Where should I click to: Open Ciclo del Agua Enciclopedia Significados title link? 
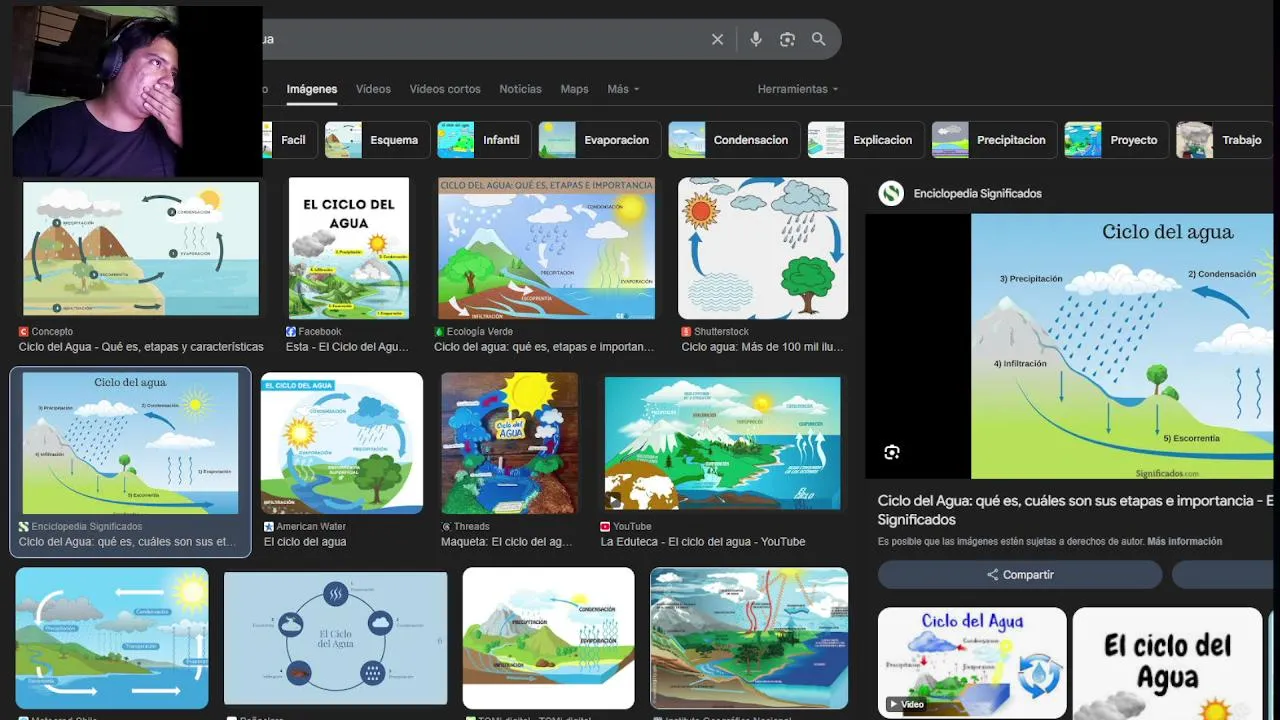(1076, 510)
